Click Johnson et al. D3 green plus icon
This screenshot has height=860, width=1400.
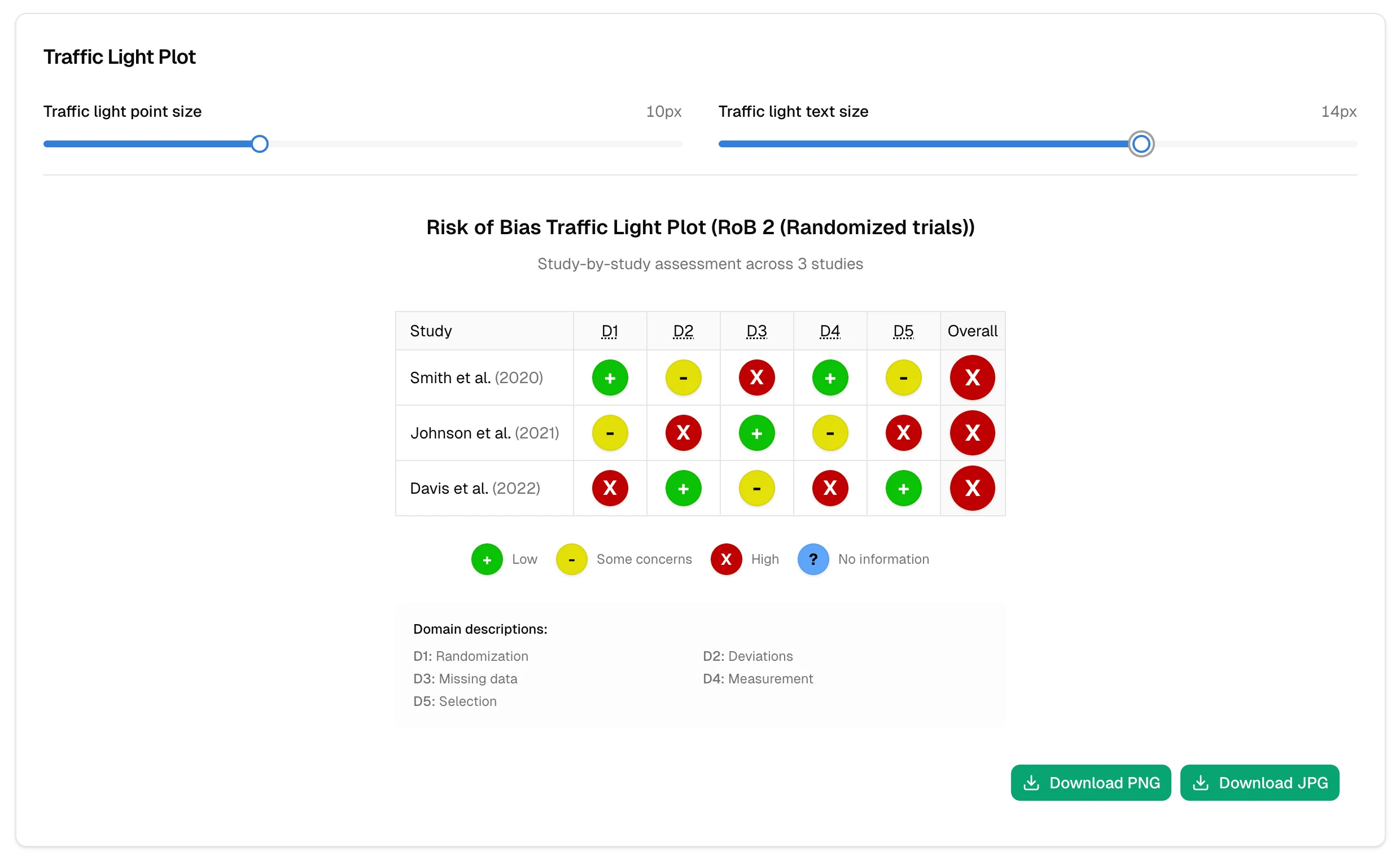tap(756, 433)
